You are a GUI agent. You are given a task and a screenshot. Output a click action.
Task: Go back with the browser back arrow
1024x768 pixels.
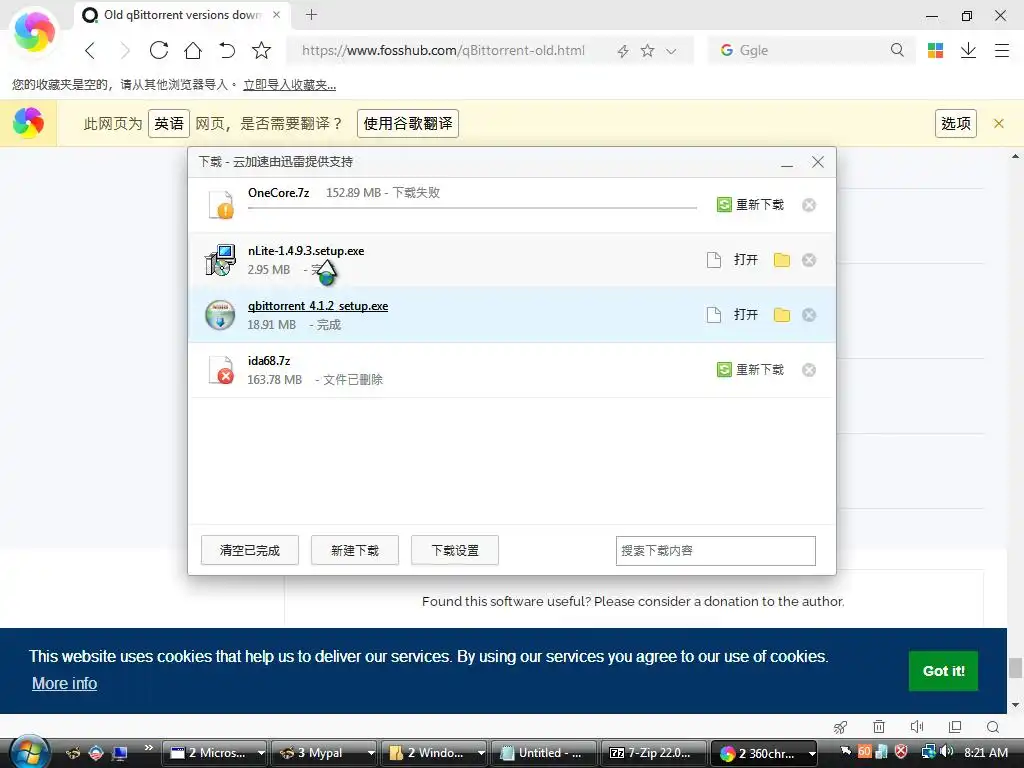(90, 50)
